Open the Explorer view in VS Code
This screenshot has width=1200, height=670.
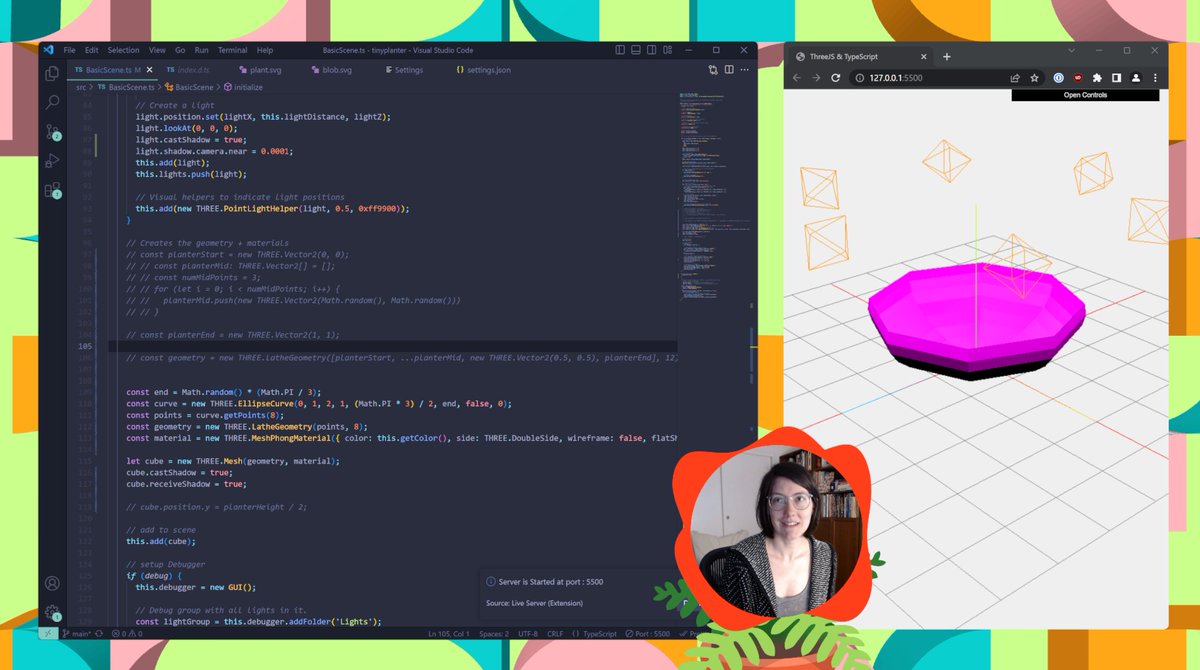click(x=53, y=73)
